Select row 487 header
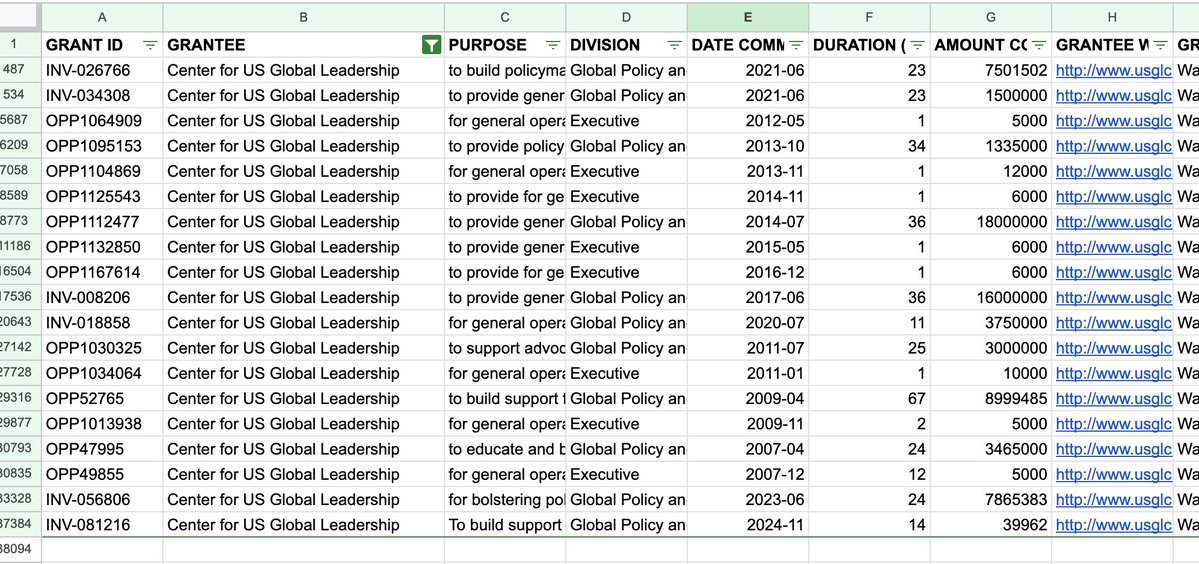Image resolution: width=1199 pixels, height=564 pixels. pyautogui.click(x=20, y=70)
